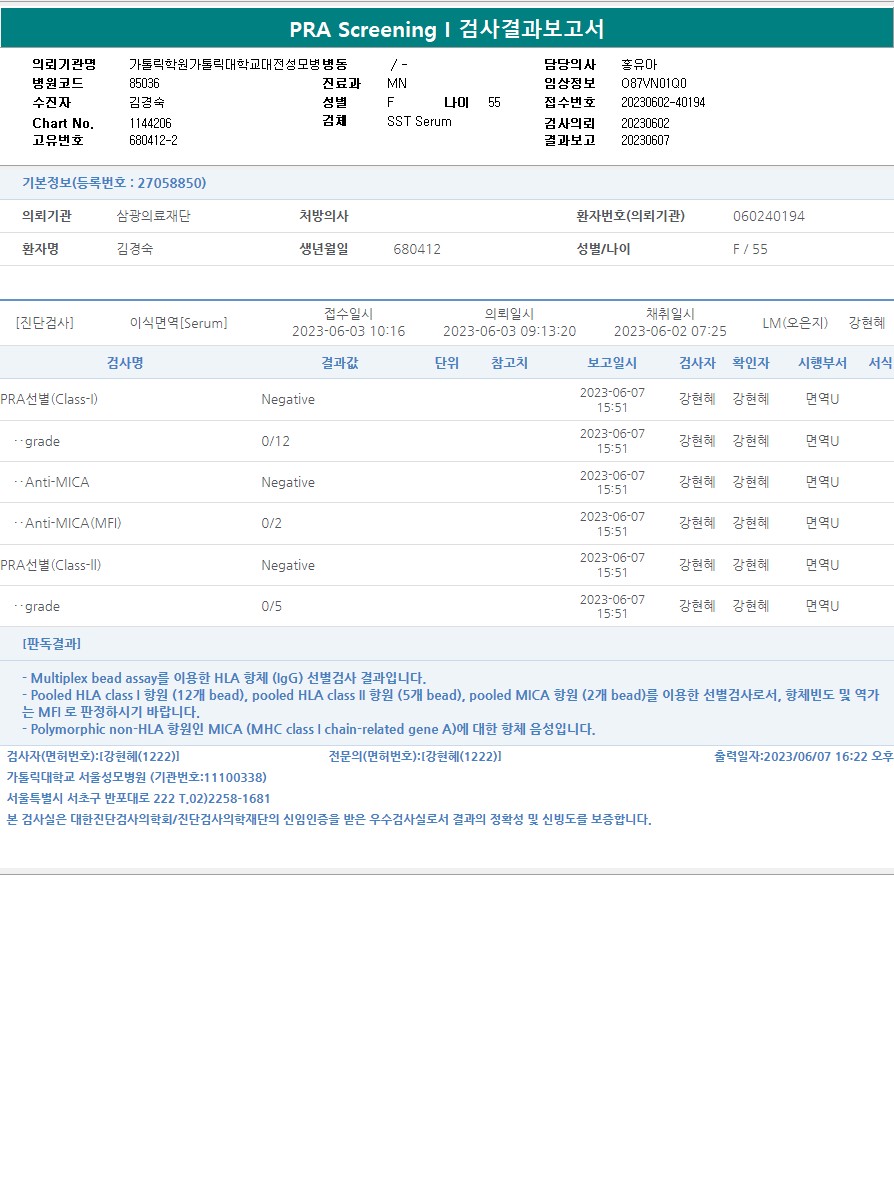Image resolution: width=894 pixels, height=1179 pixels.
Task: Click the 이식면역[Serum] specimen label
Action: point(178,323)
